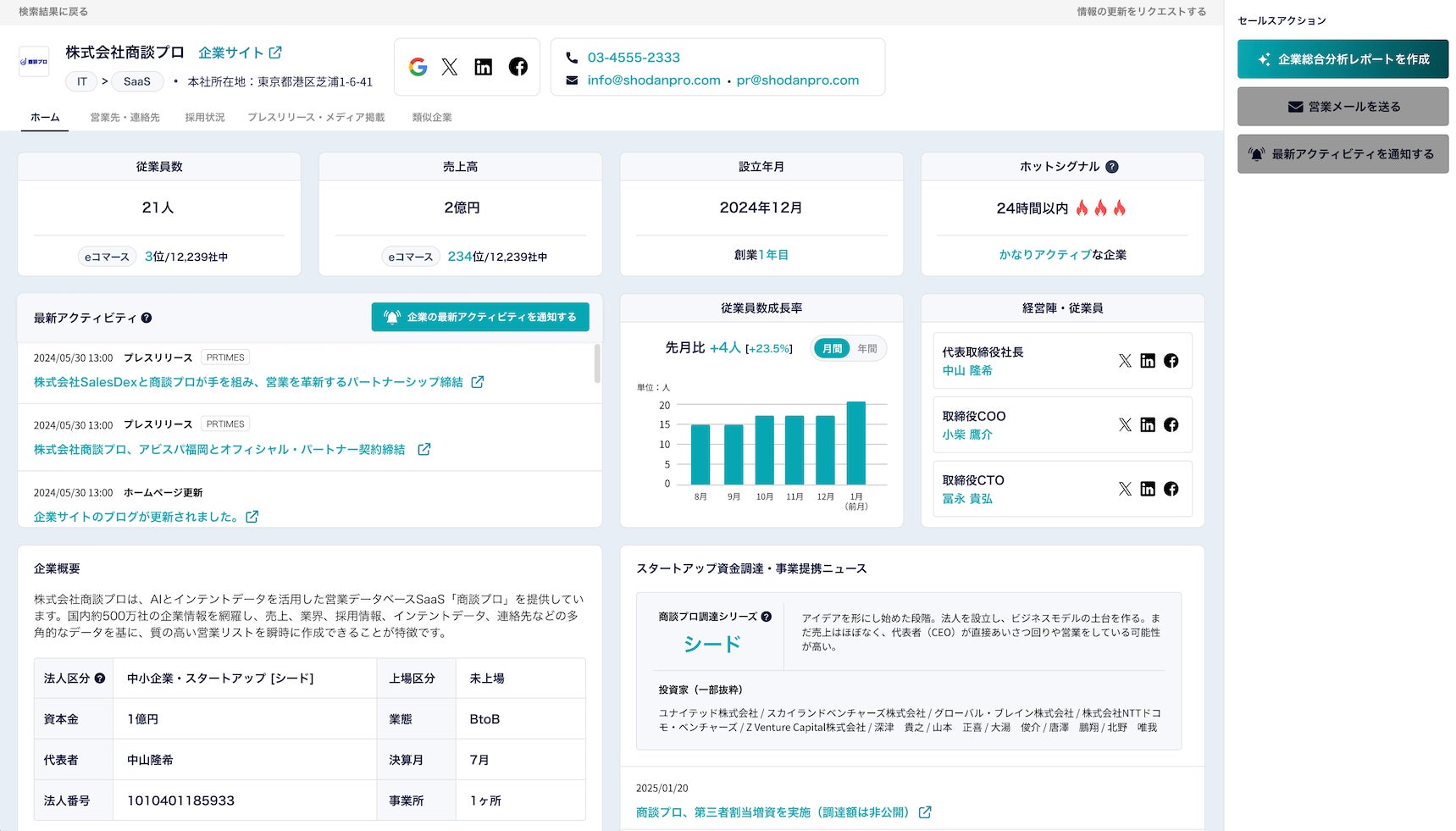Call phone number 03-4555-2333

click(634, 58)
